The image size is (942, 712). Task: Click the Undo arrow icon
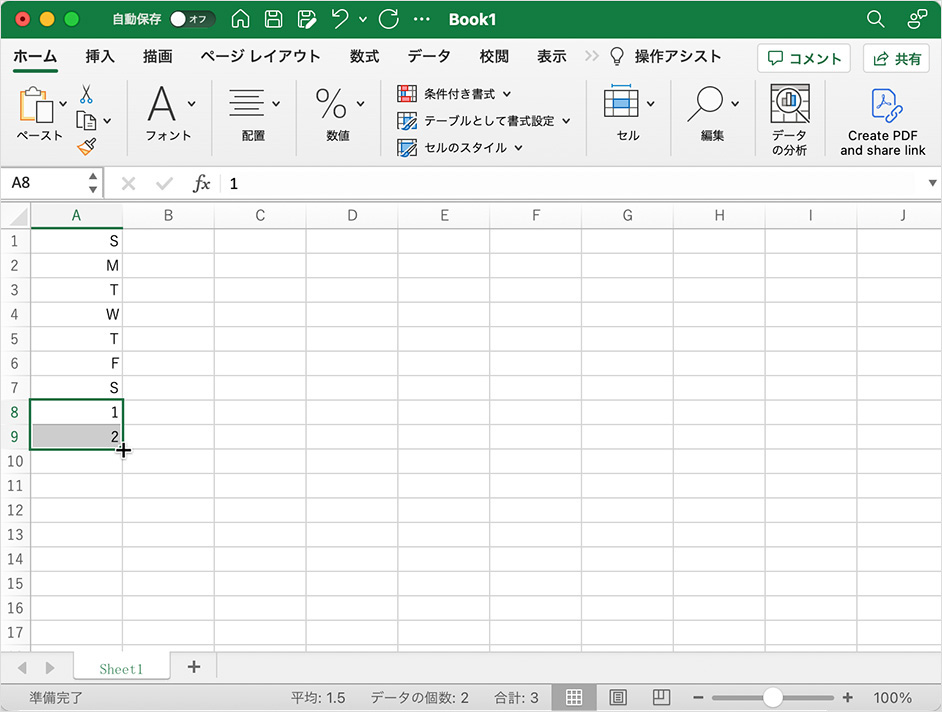pyautogui.click(x=341, y=19)
